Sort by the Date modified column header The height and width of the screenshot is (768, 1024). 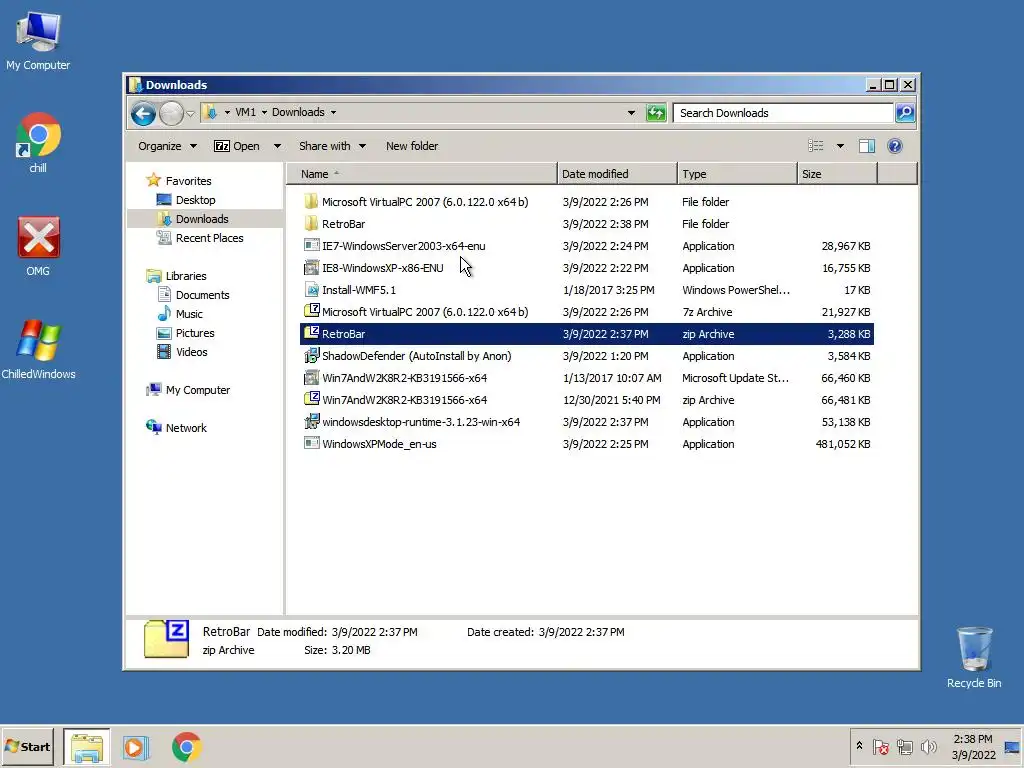coord(617,174)
